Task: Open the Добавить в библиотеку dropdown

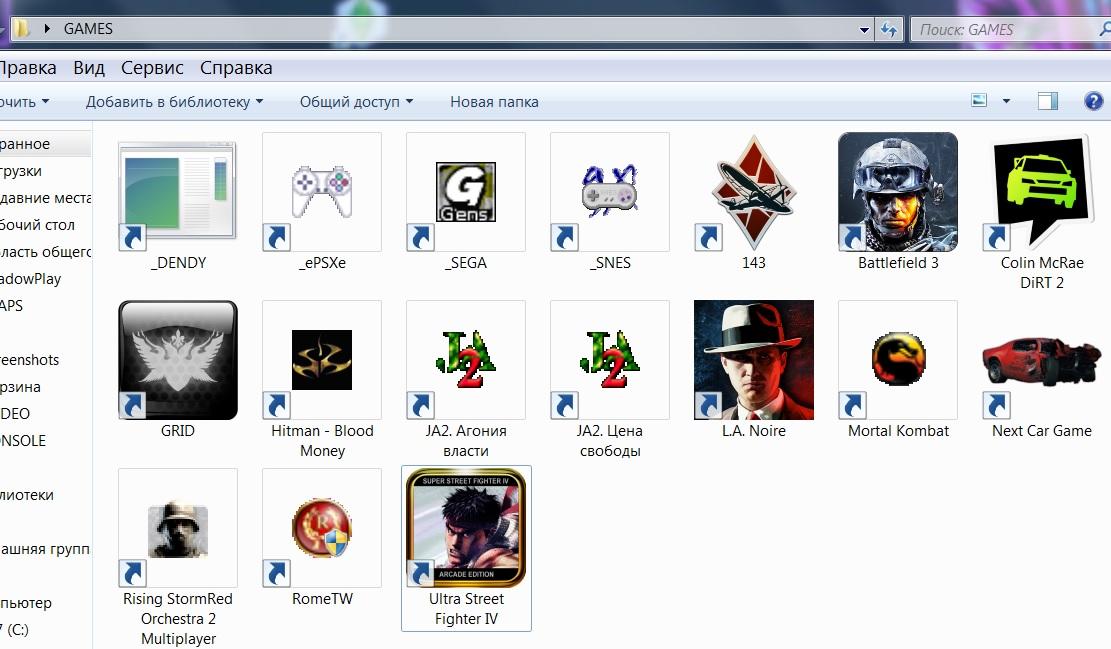Action: click(x=174, y=102)
